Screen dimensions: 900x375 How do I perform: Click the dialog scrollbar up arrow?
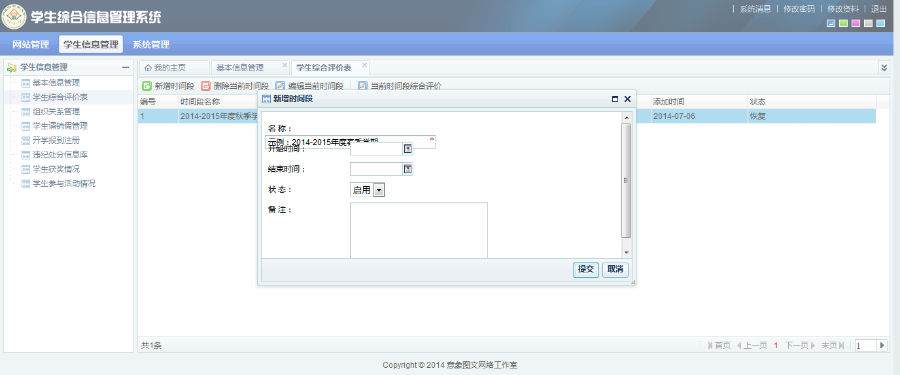[x=627, y=117]
